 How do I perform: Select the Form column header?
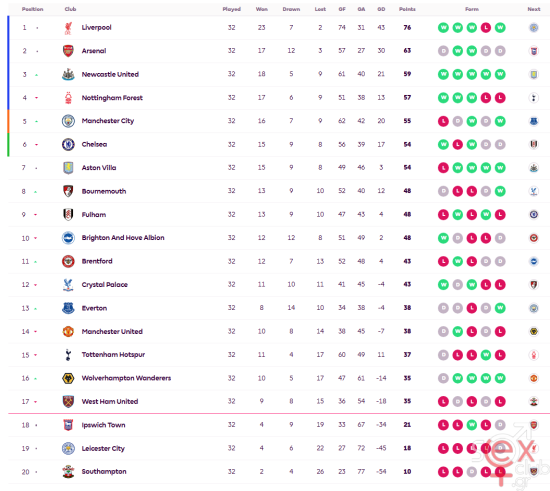pos(472,9)
